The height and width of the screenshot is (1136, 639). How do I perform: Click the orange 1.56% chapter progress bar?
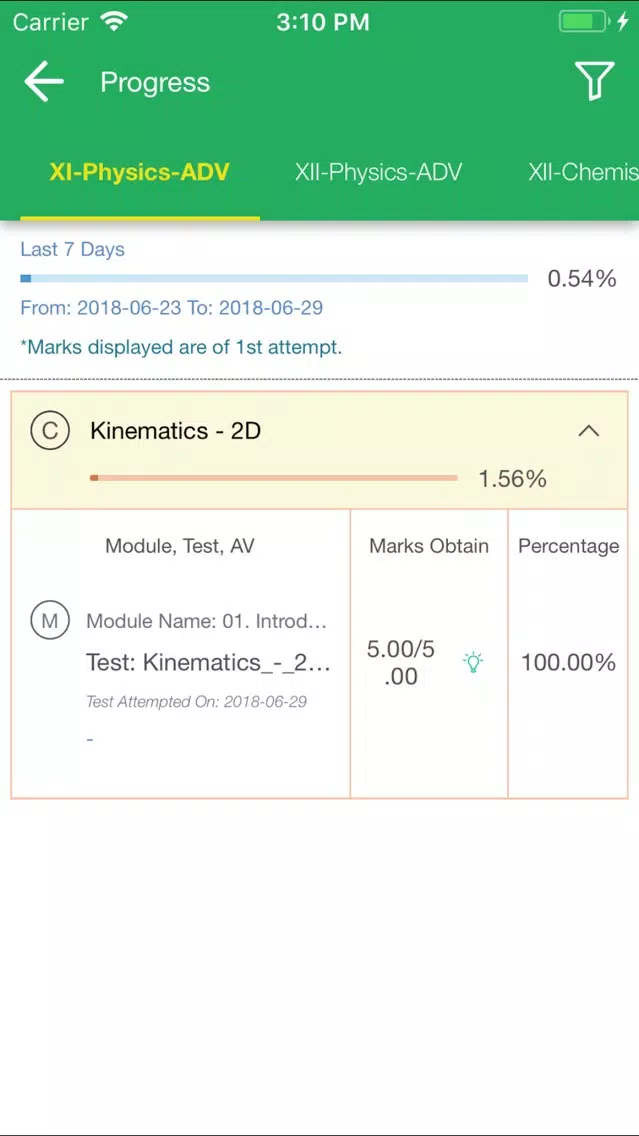tap(274, 478)
